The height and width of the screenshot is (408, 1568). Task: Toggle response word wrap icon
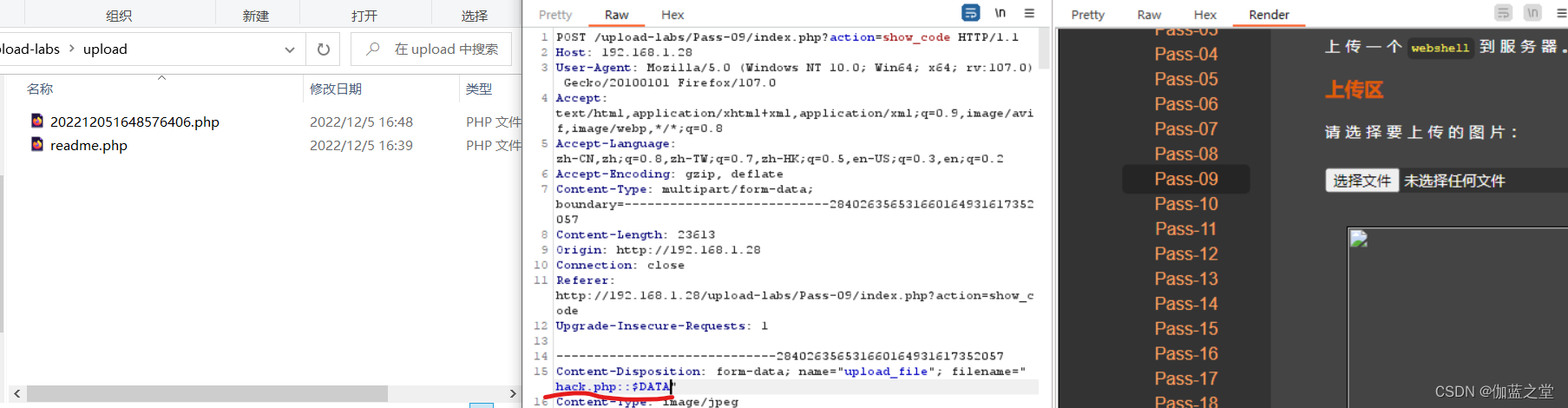tap(1504, 13)
